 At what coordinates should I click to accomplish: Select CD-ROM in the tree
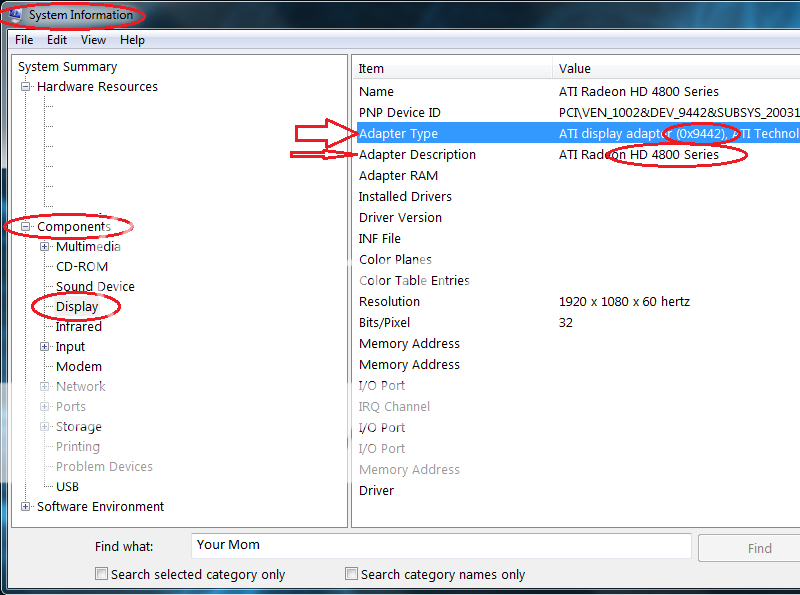tap(82, 266)
